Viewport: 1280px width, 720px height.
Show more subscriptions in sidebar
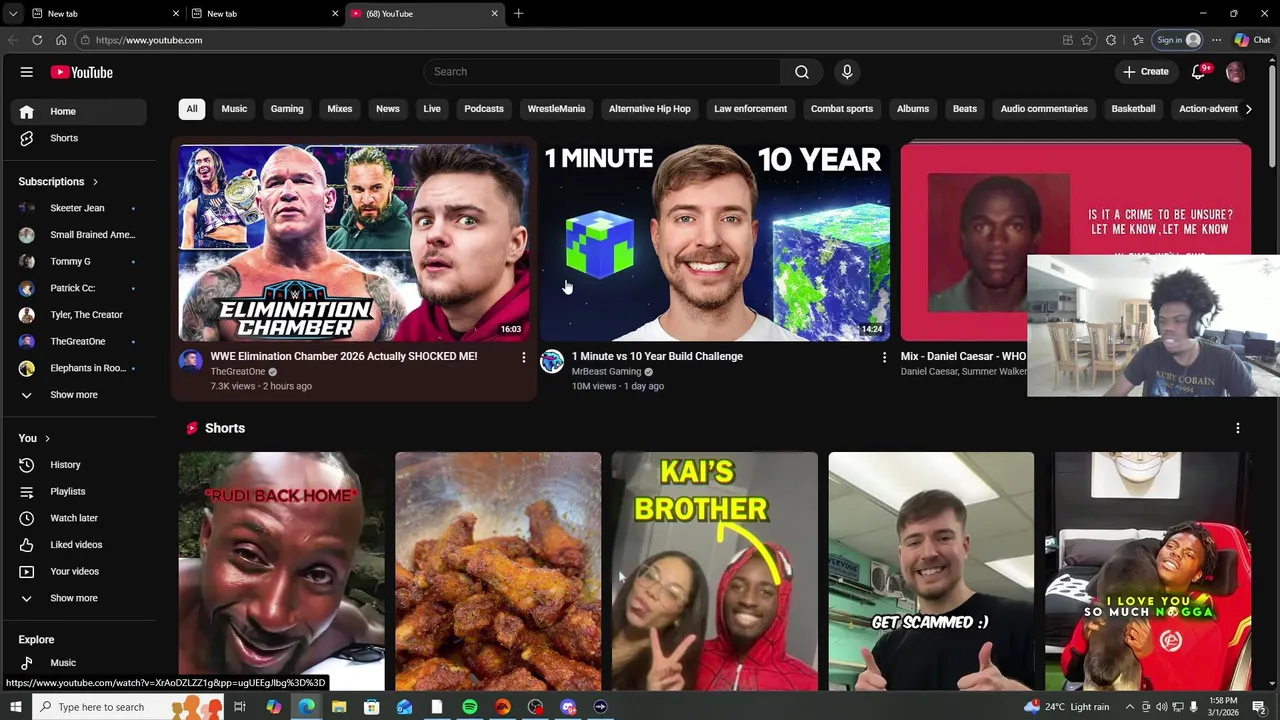coord(80,395)
